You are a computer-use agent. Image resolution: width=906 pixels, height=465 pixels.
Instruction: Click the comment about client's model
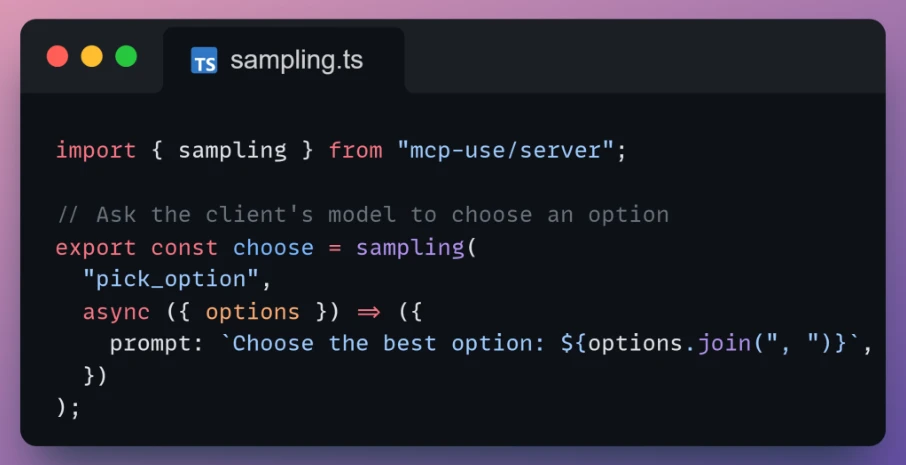coord(362,215)
